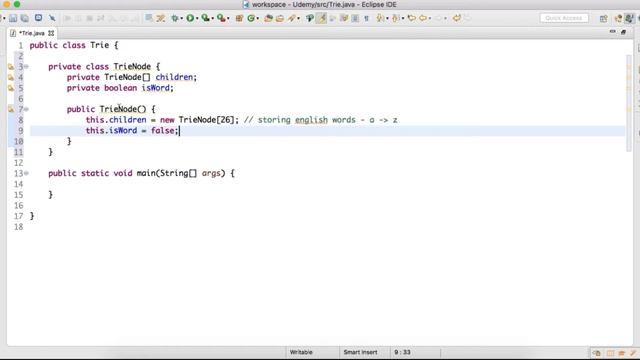Click the Previous Annotation arrow icon
This screenshot has width=640, height=360.
pos(395,18)
